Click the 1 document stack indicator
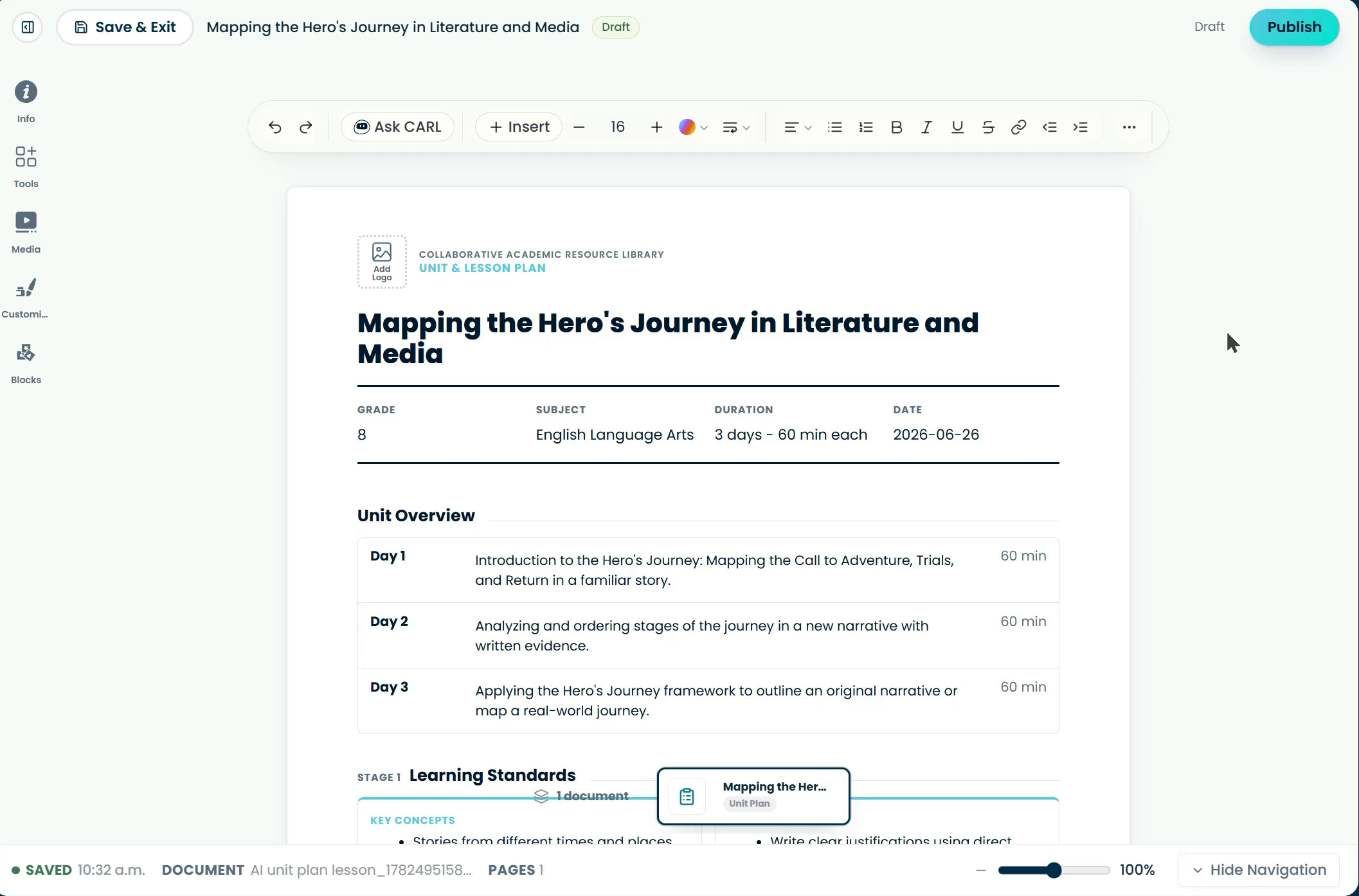 point(581,796)
